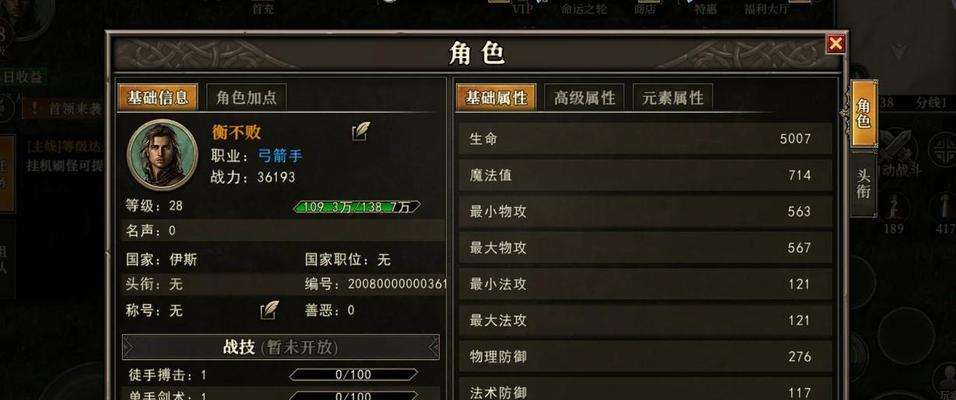Click the 弓箭手 profession link

click(x=280, y=155)
